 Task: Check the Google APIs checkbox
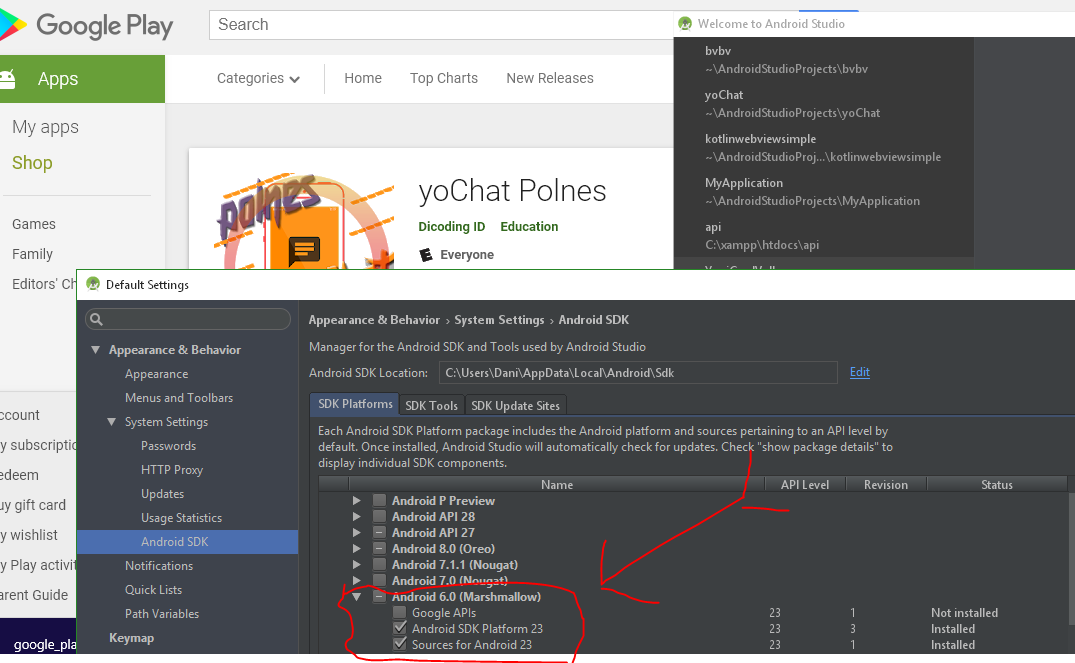coord(400,612)
